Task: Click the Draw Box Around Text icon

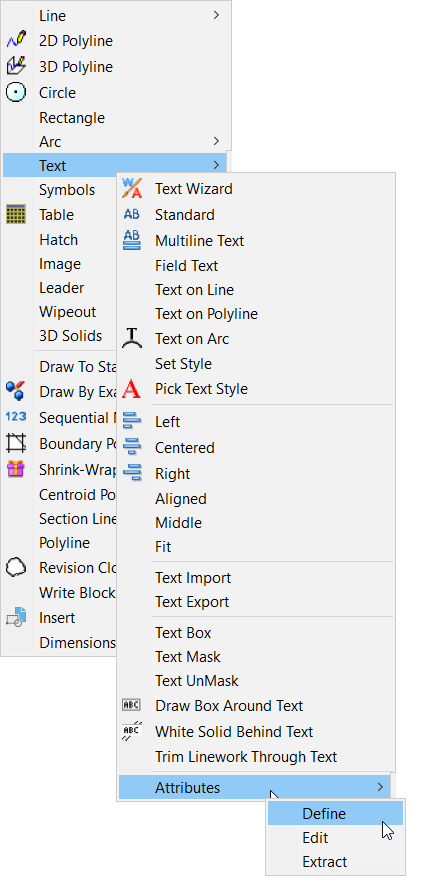Action: [132, 705]
